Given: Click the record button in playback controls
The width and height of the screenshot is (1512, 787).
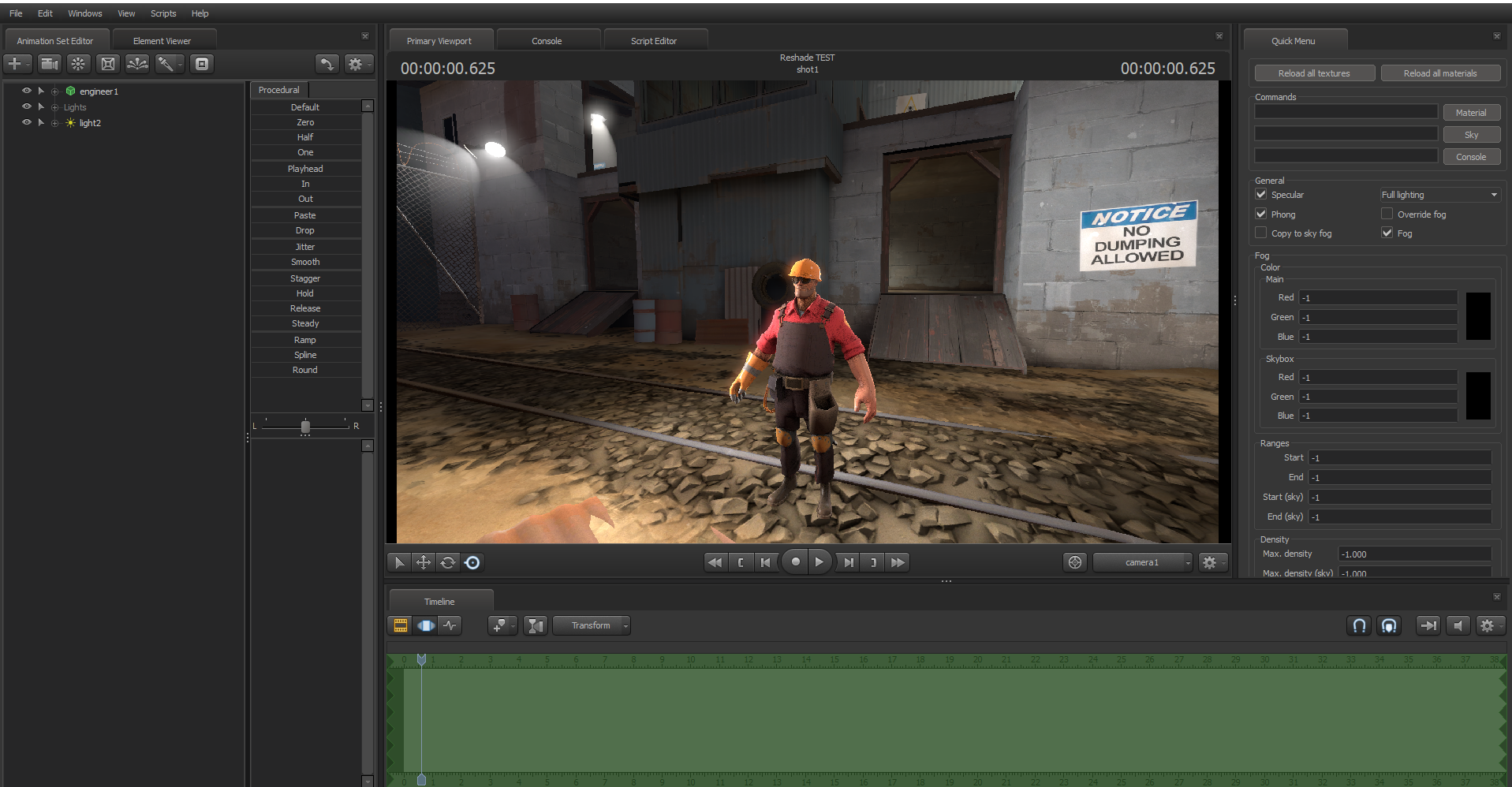Looking at the screenshot, I should point(795,562).
